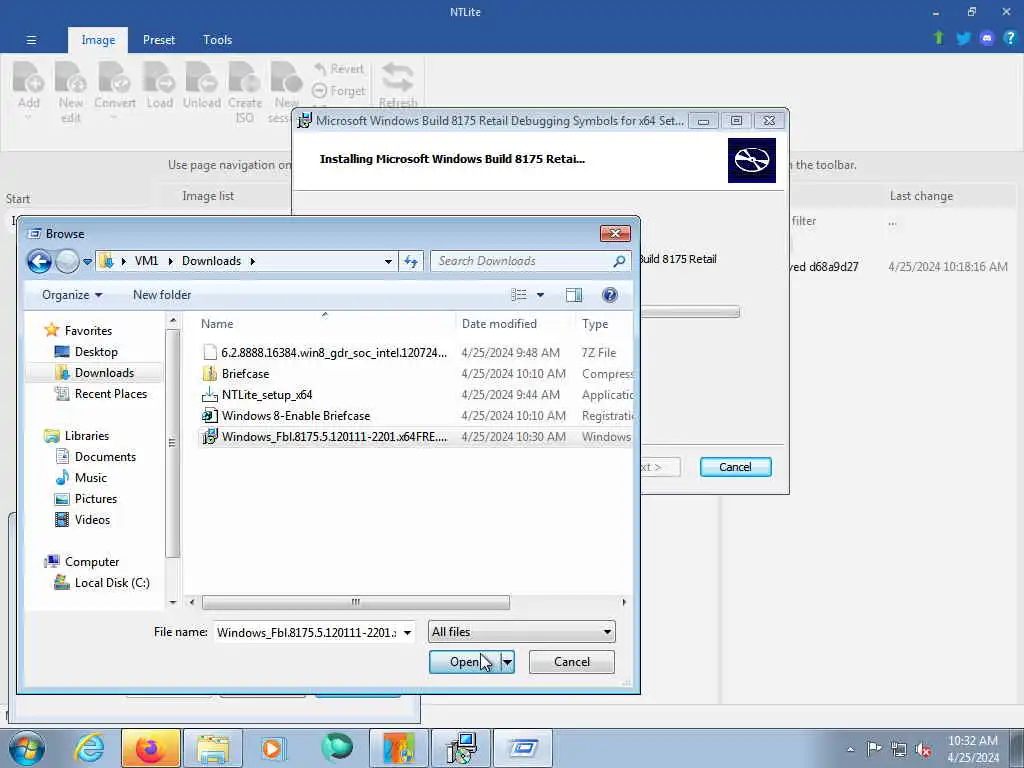Go back in the Browse dialog

point(39,261)
